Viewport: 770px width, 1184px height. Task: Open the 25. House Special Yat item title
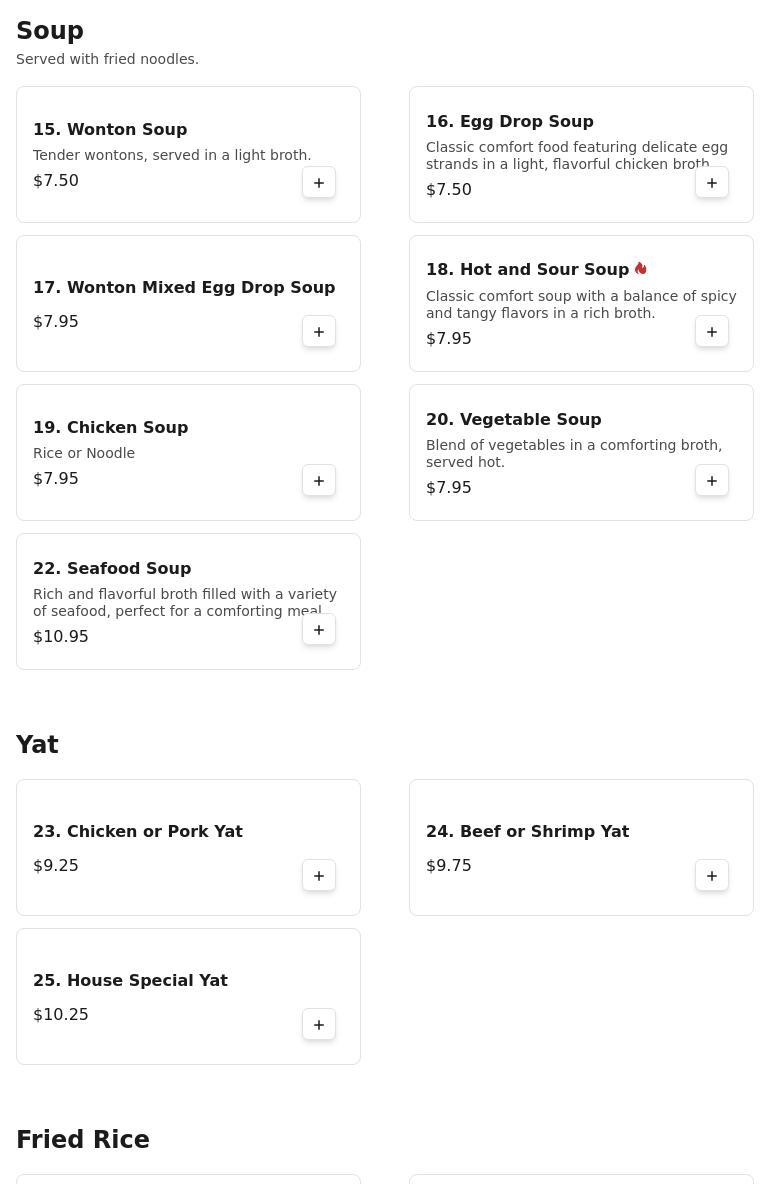pyautogui.click(x=130, y=980)
